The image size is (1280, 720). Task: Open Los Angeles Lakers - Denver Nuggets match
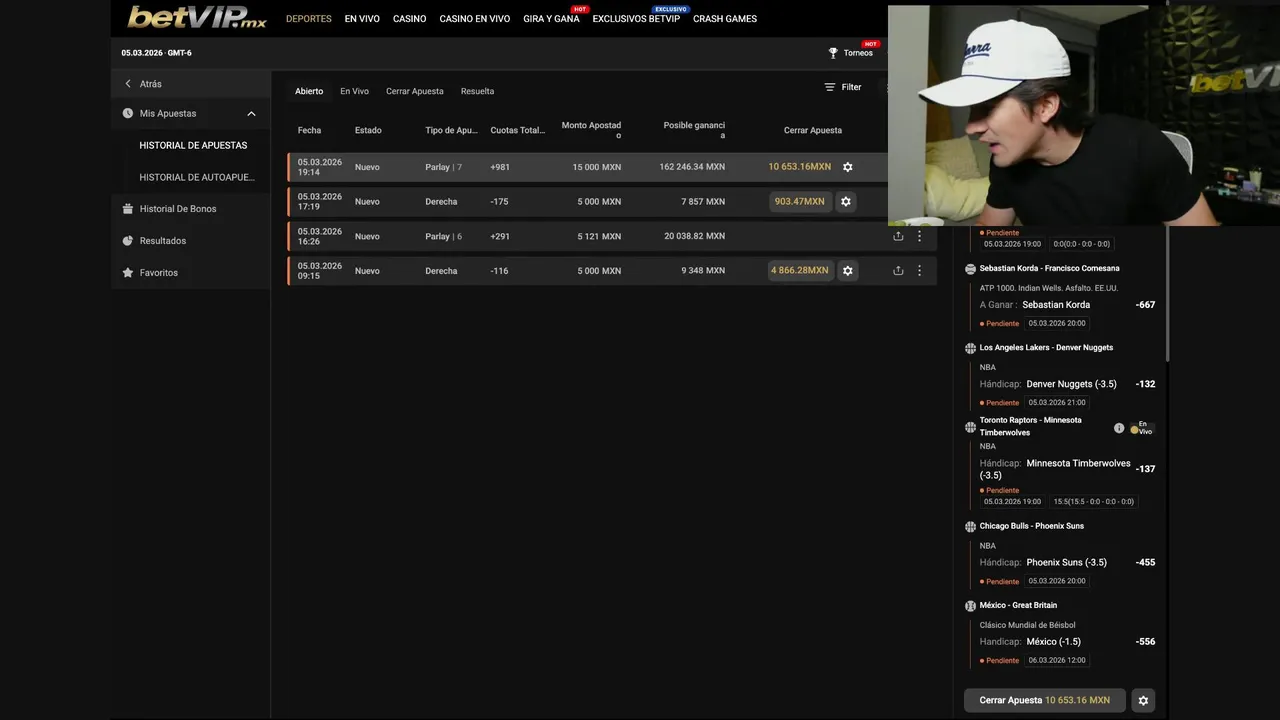[1046, 348]
